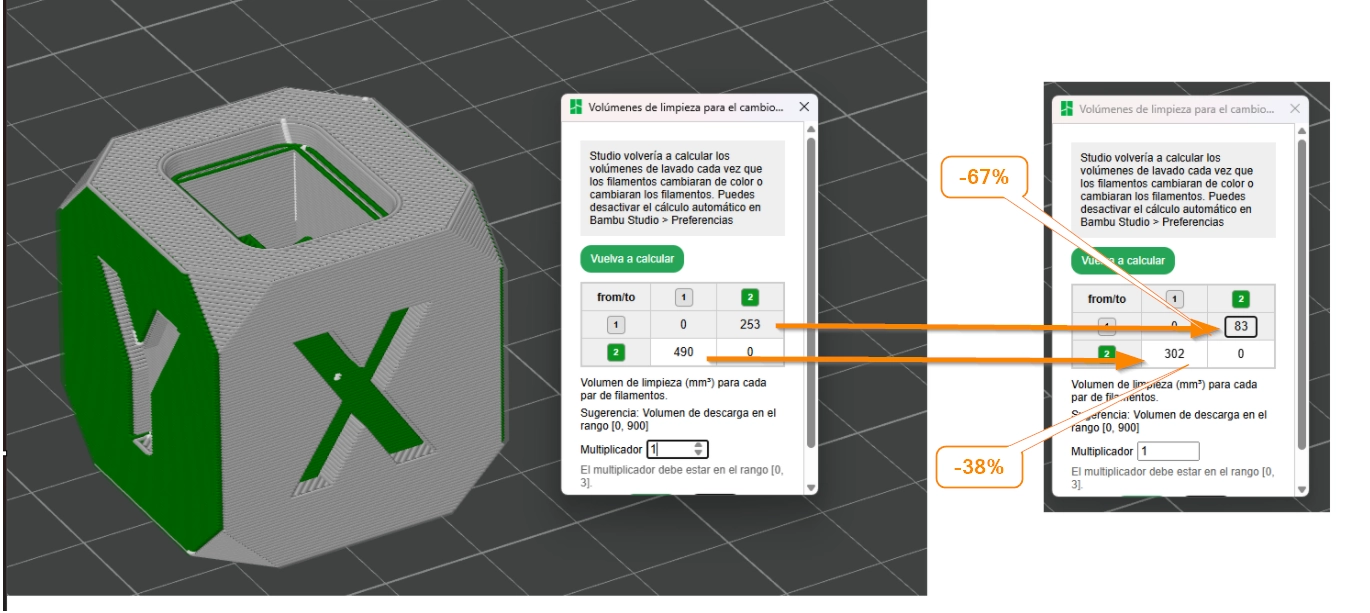Select the 302 flushing volume cell
The image size is (1370, 613).
pyautogui.click(x=1175, y=353)
